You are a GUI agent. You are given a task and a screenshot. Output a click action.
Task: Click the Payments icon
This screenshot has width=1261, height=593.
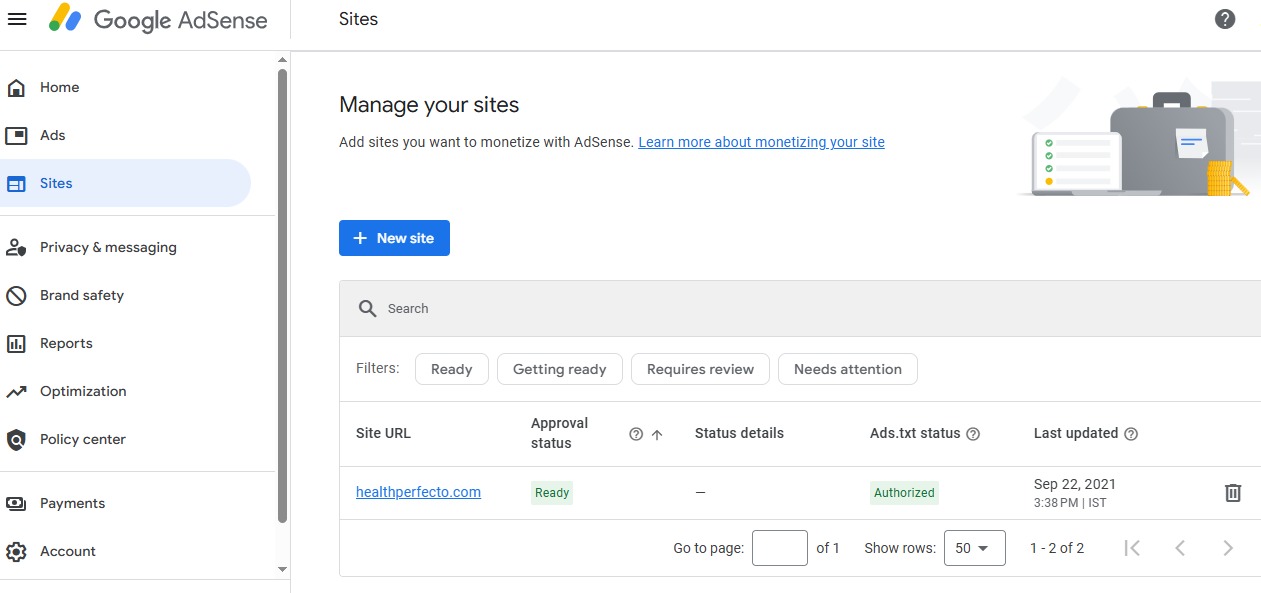(x=16, y=504)
